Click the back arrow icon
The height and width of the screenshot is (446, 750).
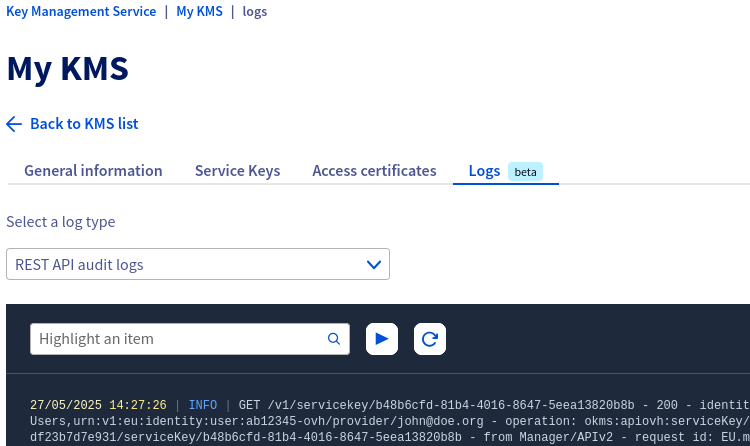(x=14, y=124)
